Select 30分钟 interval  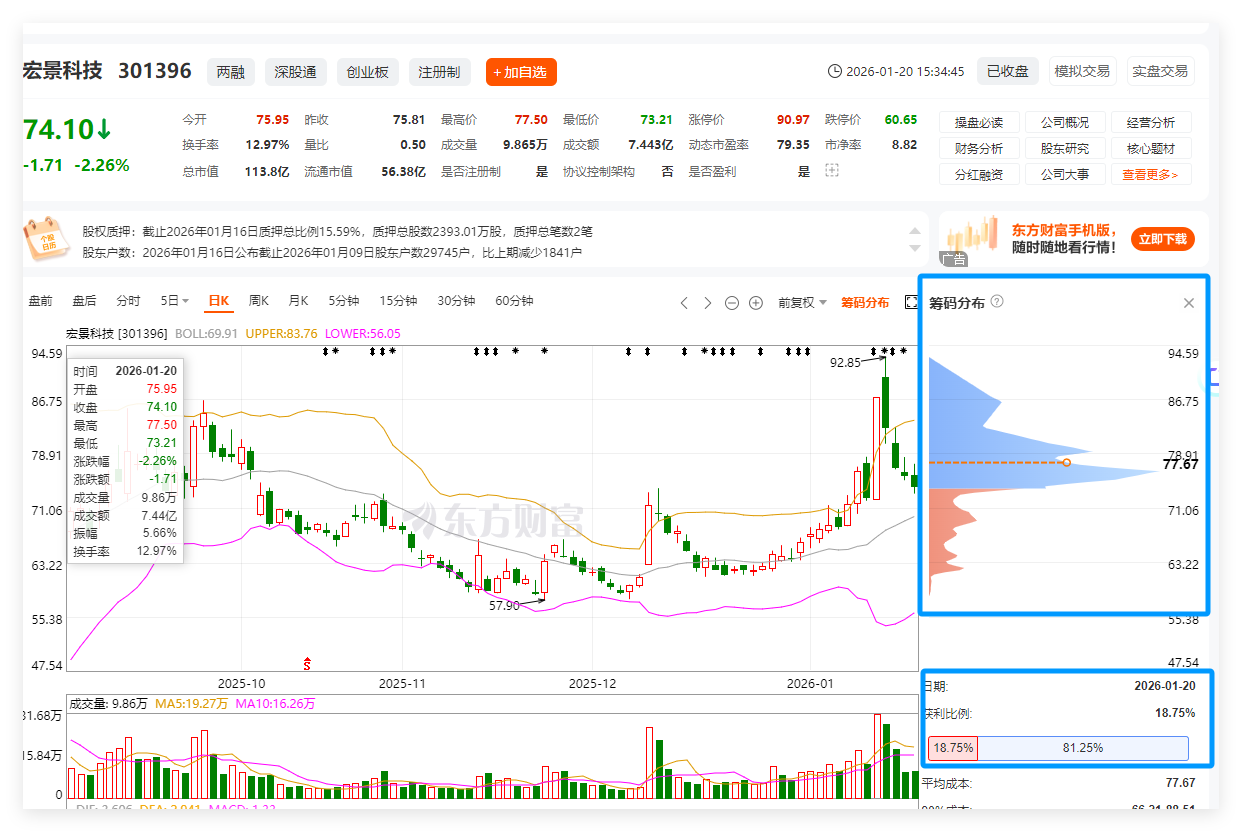[x=456, y=300]
